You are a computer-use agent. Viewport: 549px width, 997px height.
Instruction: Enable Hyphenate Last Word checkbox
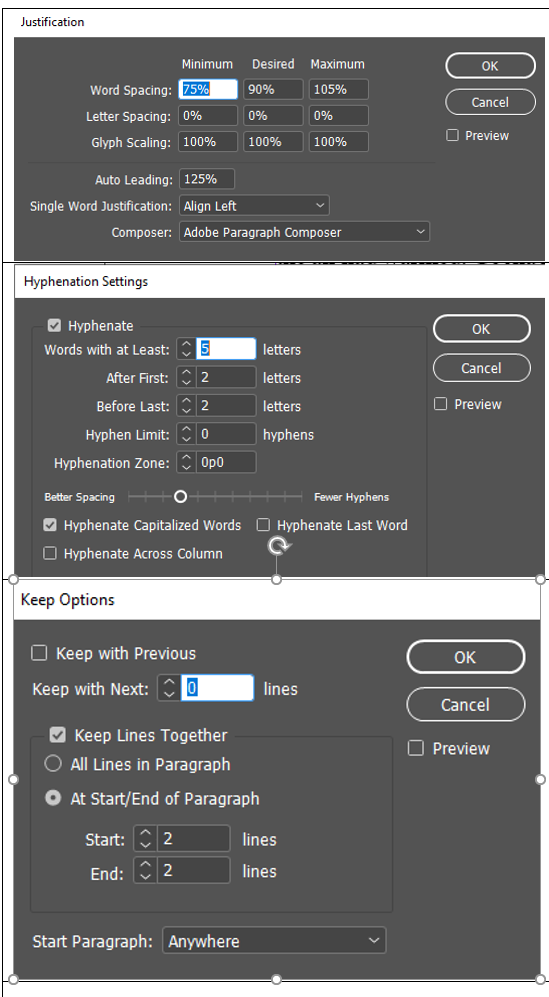[x=263, y=525]
